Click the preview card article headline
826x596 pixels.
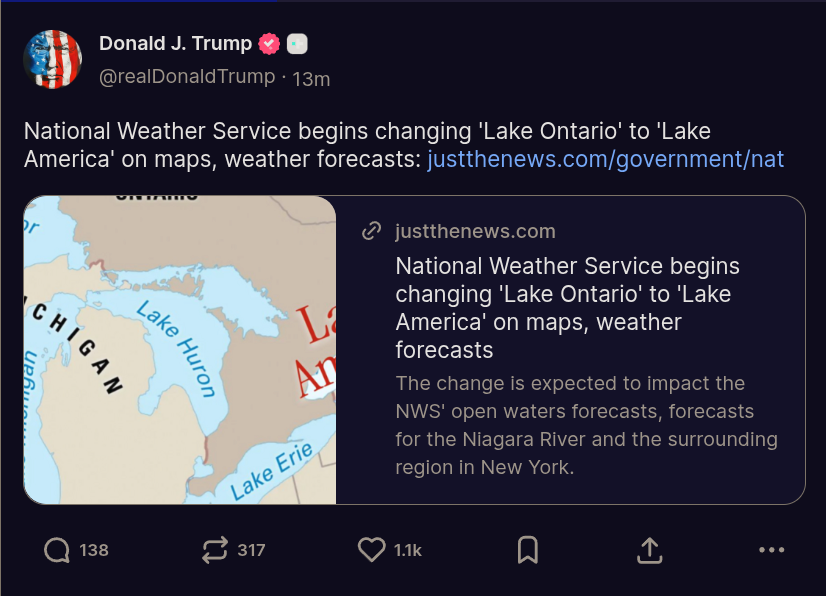(x=567, y=308)
